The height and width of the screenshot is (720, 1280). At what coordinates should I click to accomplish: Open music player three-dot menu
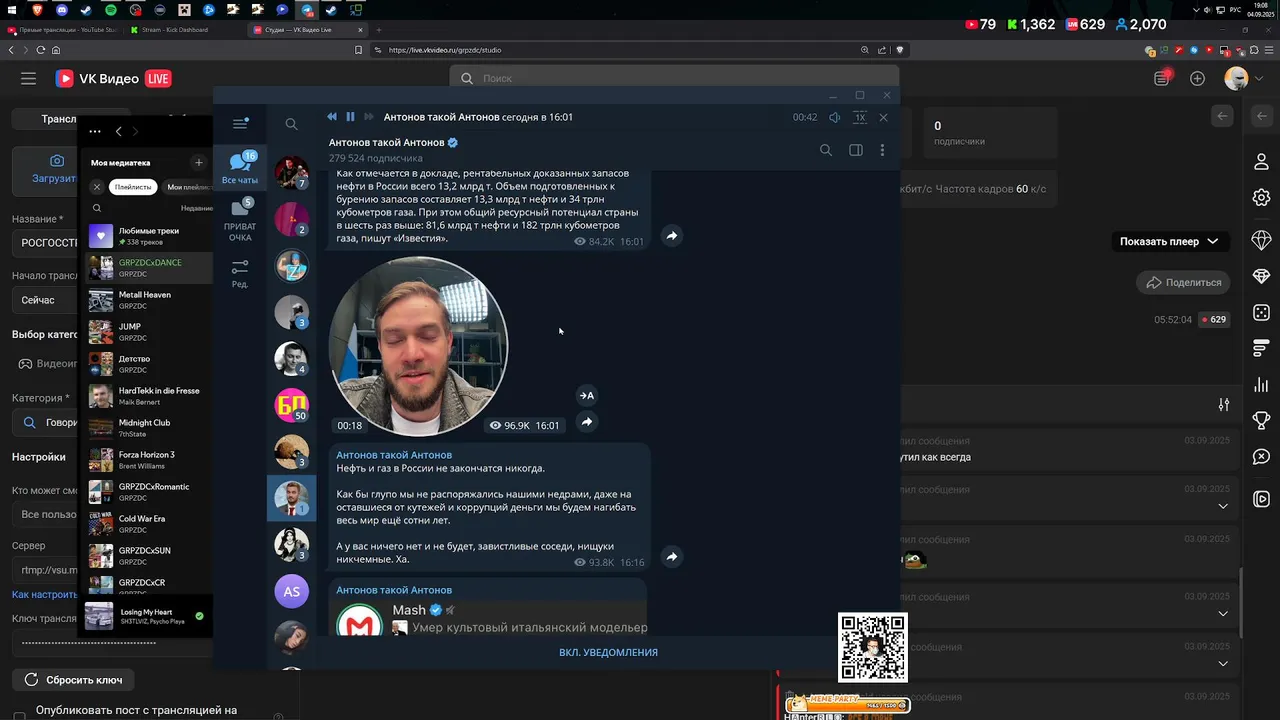[95, 131]
